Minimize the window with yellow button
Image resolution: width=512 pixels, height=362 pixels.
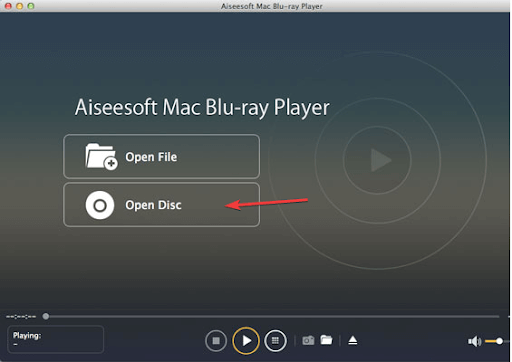pos(19,6)
